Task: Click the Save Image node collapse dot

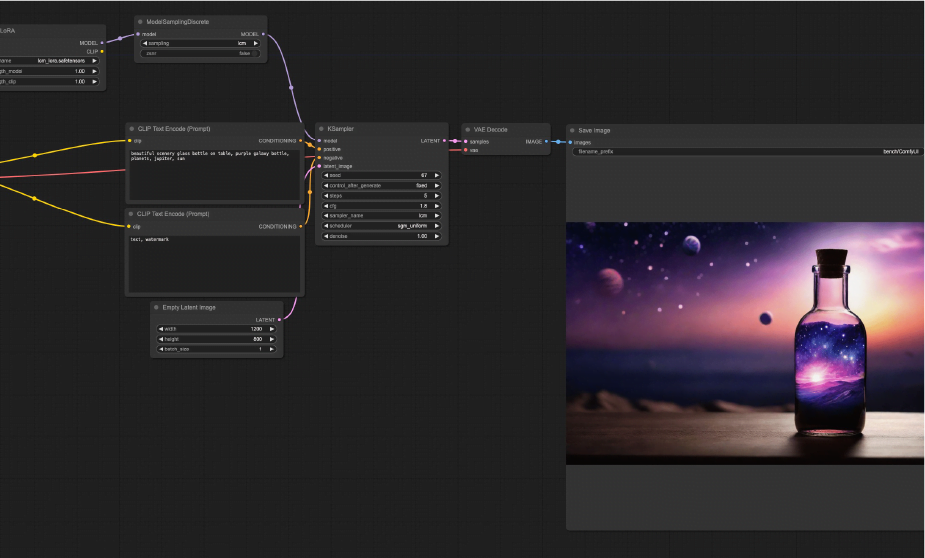Action: pos(572,130)
